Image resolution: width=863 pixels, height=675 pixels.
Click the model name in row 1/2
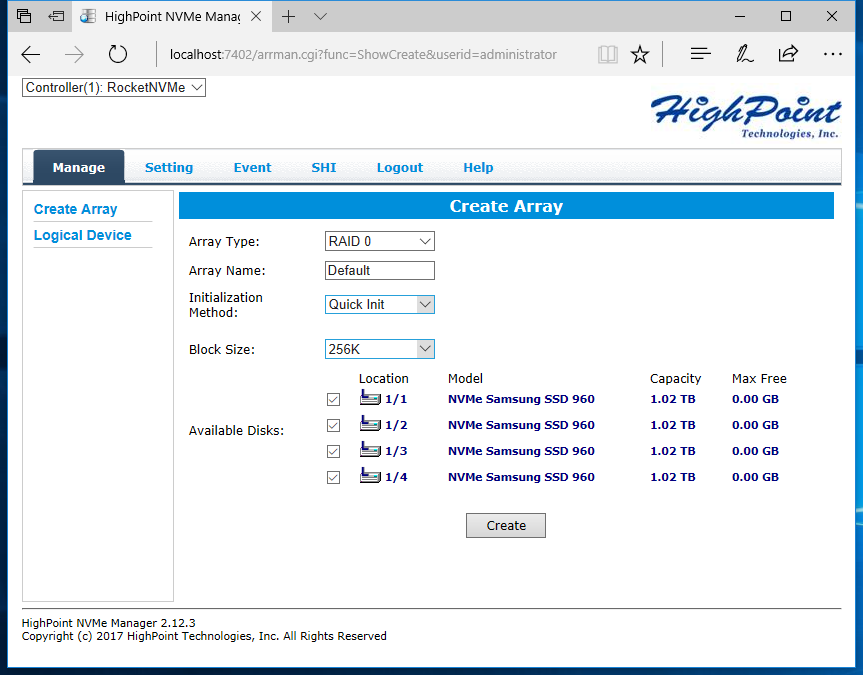pos(521,425)
